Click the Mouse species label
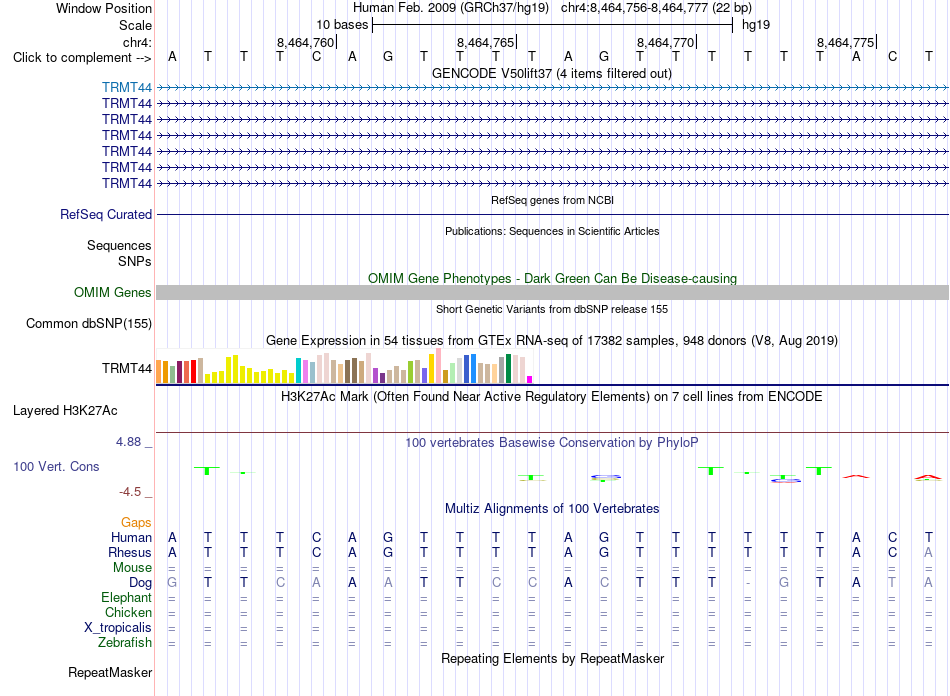Viewport: 950px width, 696px height. 132,568
